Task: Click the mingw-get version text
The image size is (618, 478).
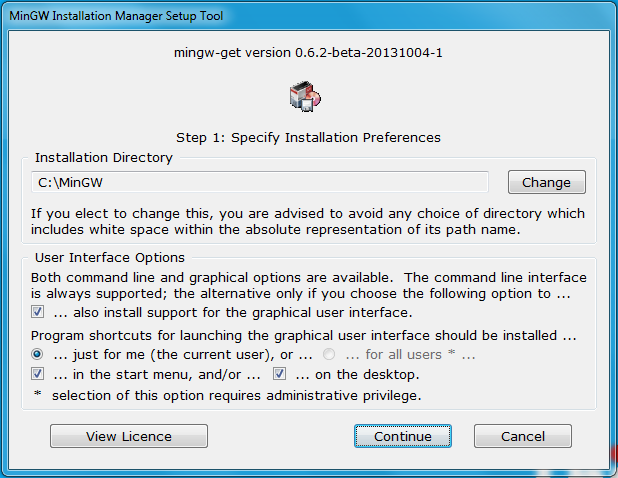Action: point(308,52)
